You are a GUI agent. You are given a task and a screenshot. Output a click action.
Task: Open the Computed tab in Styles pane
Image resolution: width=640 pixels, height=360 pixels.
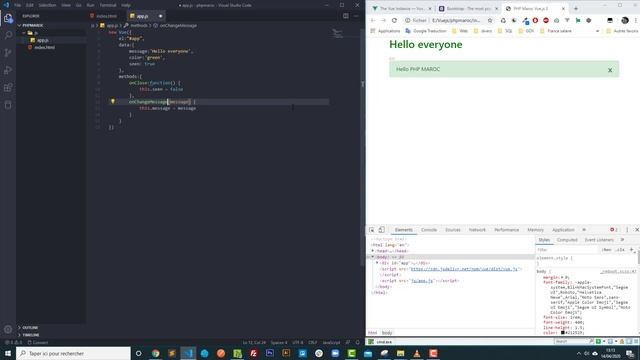567,240
